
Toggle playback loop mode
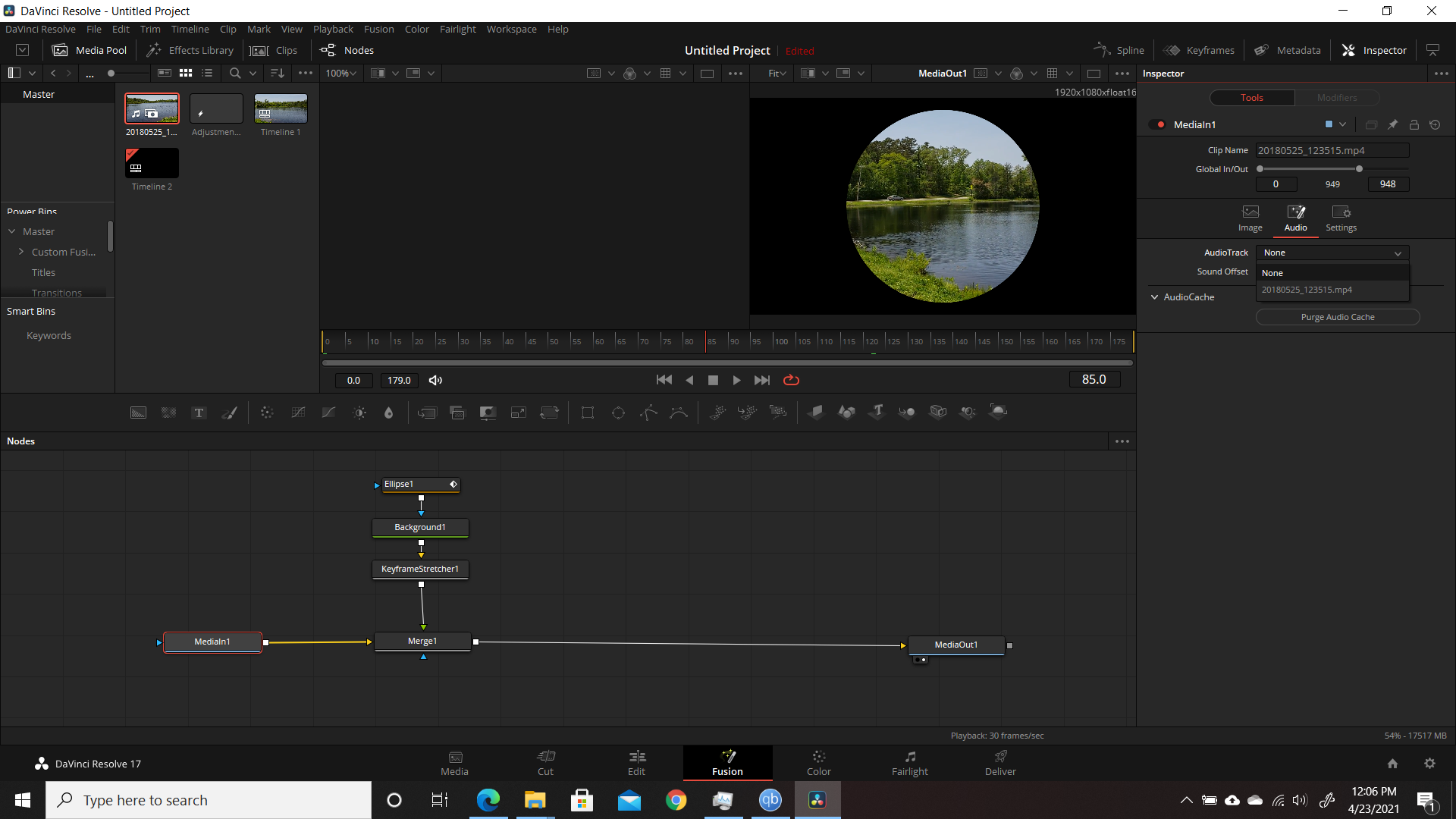[x=791, y=380]
